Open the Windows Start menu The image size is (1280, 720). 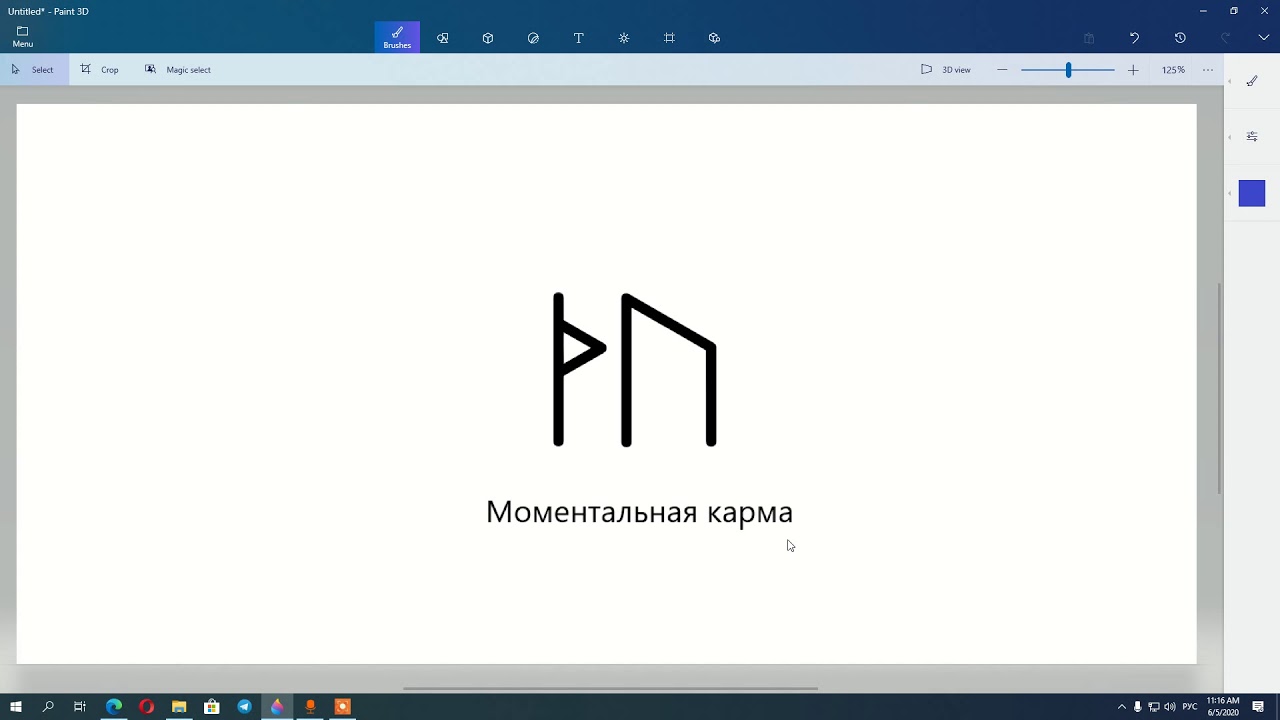16,707
